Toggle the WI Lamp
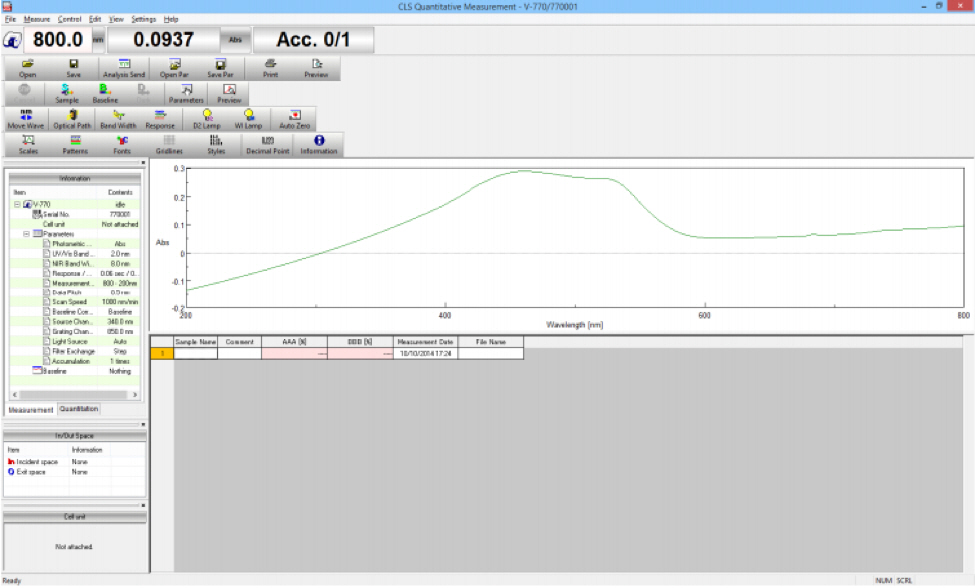 point(248,120)
